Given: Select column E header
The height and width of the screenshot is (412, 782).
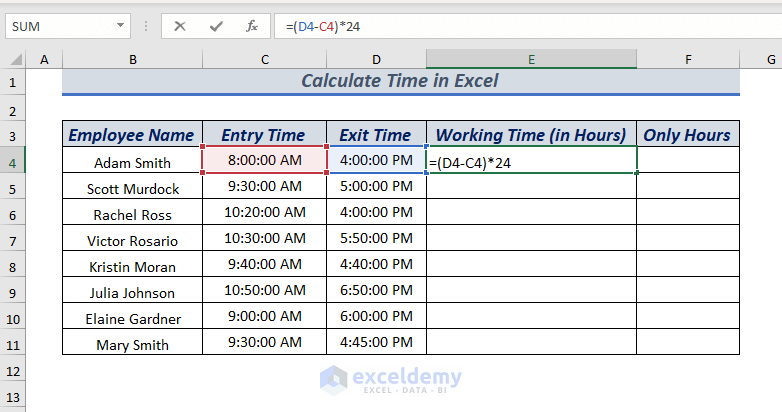Looking at the screenshot, I should click(531, 61).
